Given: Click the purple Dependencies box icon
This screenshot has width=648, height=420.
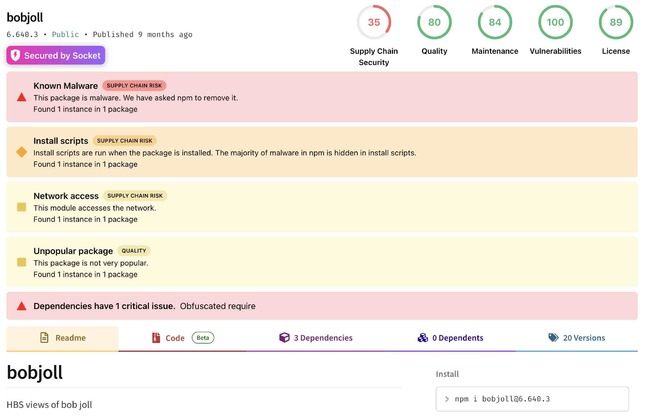Looking at the screenshot, I should tap(284, 338).
